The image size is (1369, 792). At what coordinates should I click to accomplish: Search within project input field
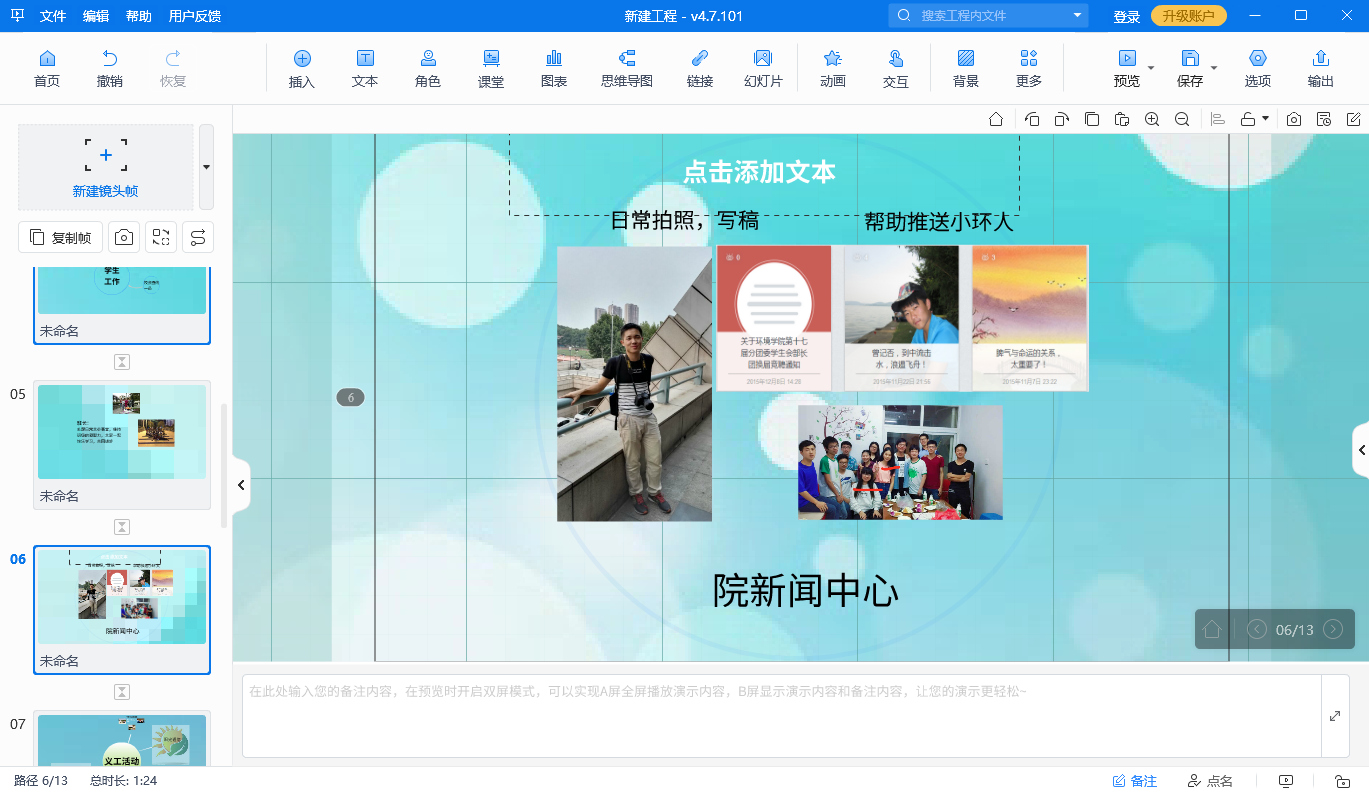[988, 15]
